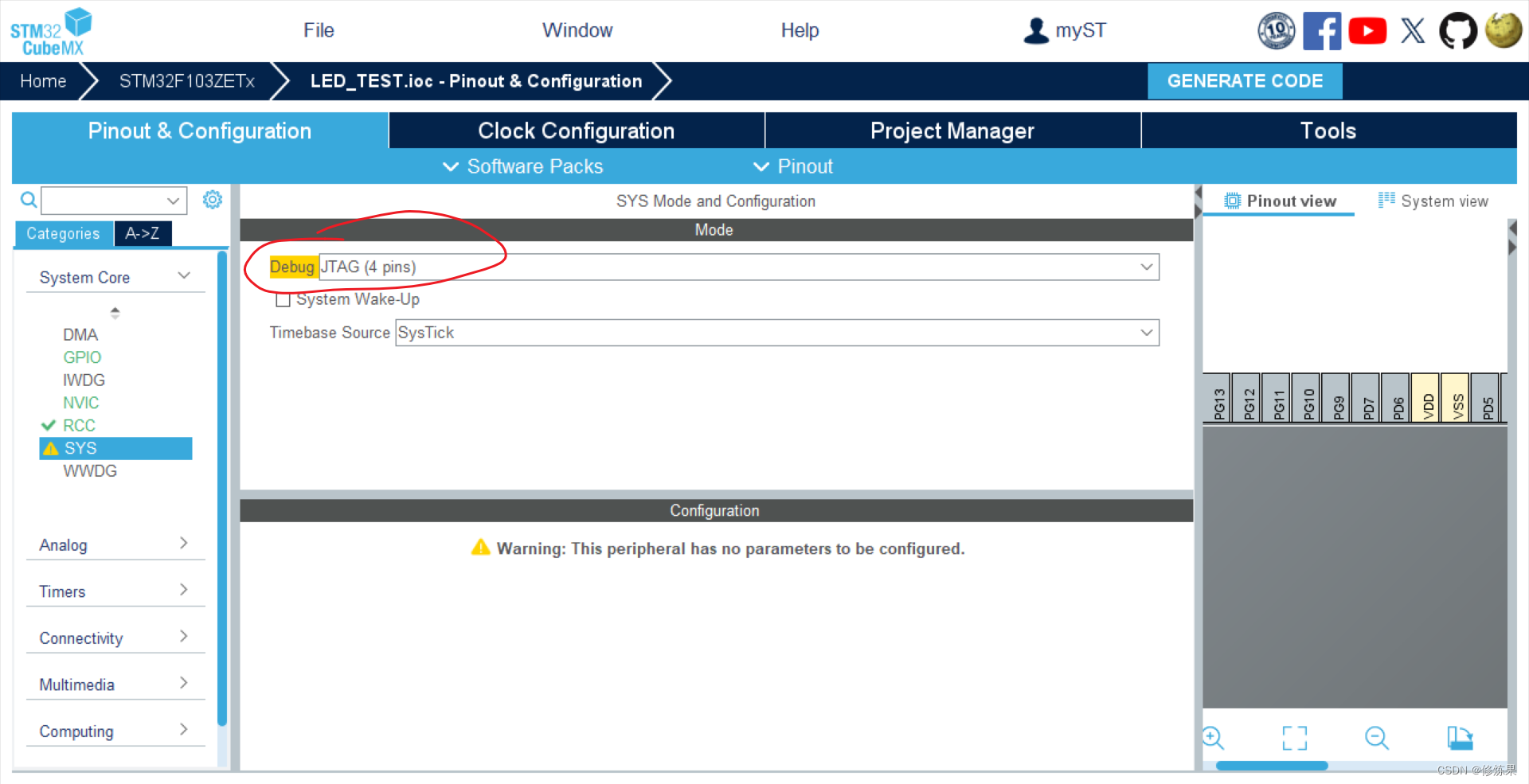The image size is (1529, 784).
Task: Select DMA in System Core list
Action: tap(80, 334)
